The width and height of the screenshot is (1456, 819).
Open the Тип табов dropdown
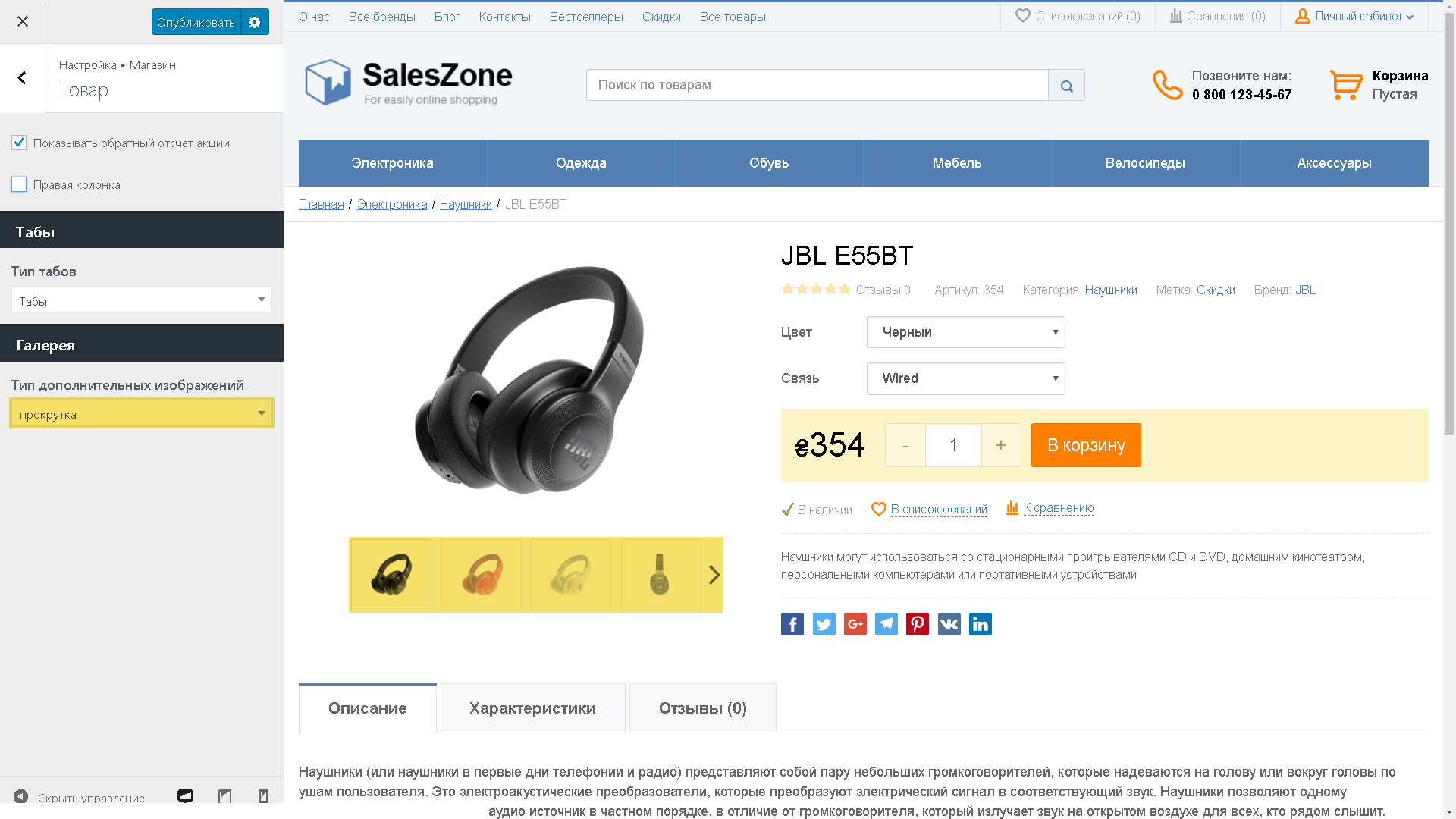(x=142, y=300)
